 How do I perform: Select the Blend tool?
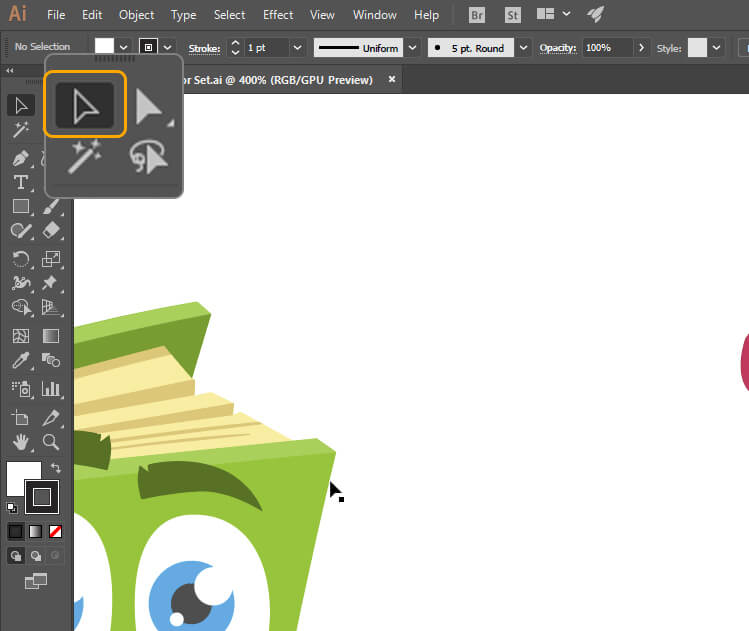[51, 360]
